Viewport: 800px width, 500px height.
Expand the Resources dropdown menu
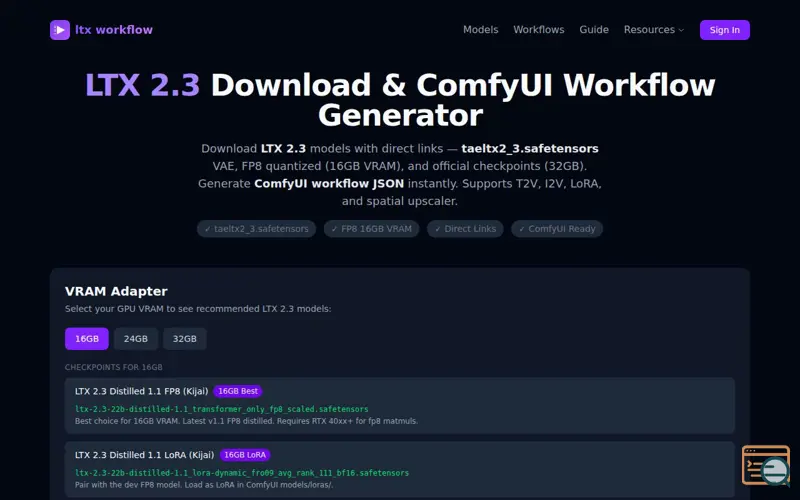(x=654, y=30)
